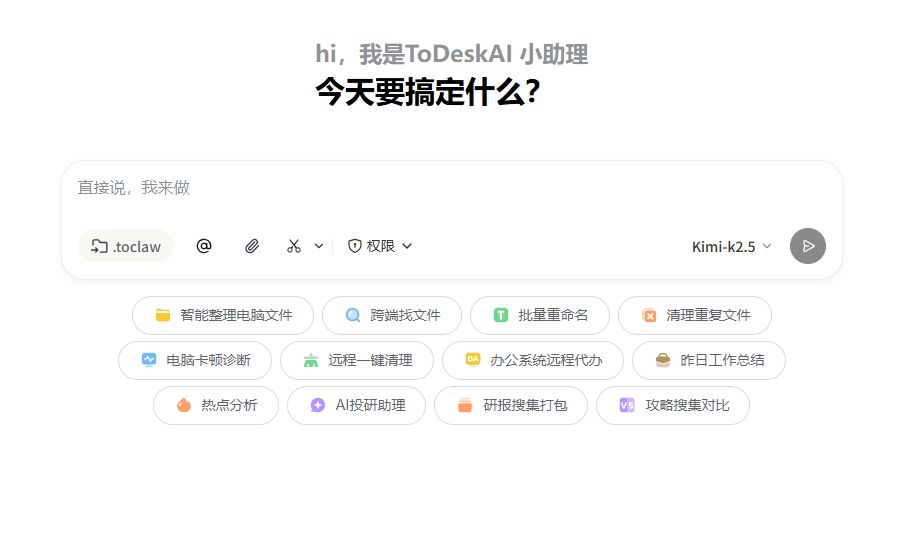Select the 热点分析 suggestion

point(216,405)
